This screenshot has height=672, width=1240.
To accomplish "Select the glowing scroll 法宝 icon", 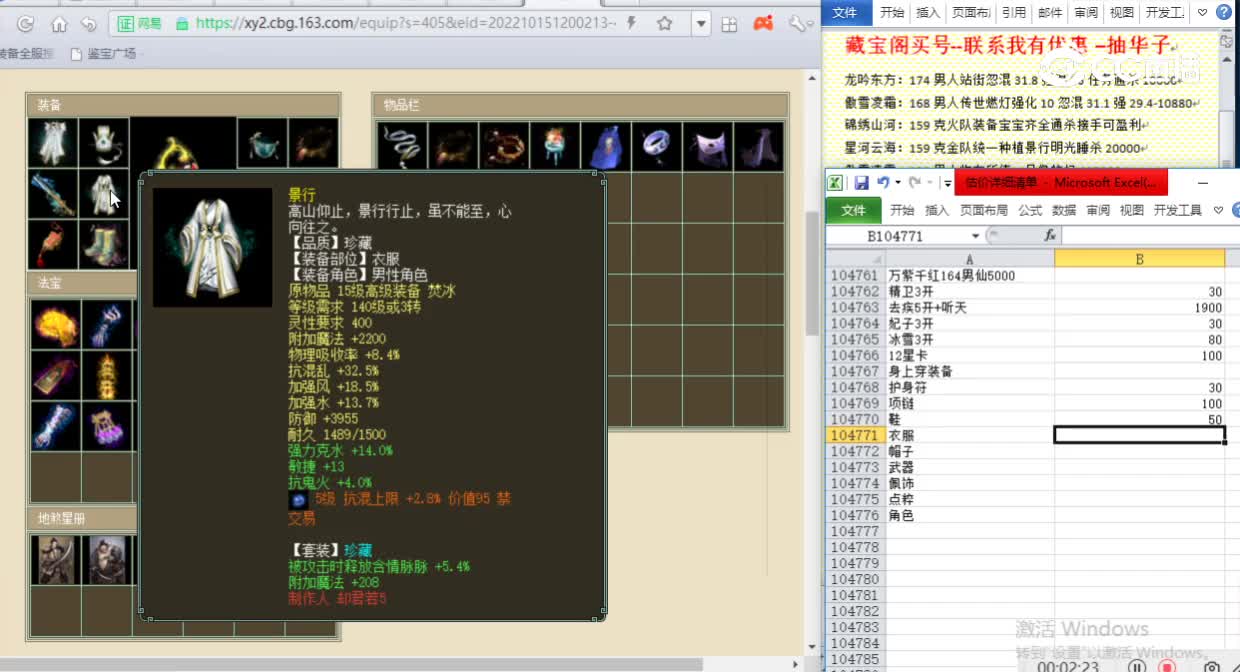I will [x=106, y=375].
